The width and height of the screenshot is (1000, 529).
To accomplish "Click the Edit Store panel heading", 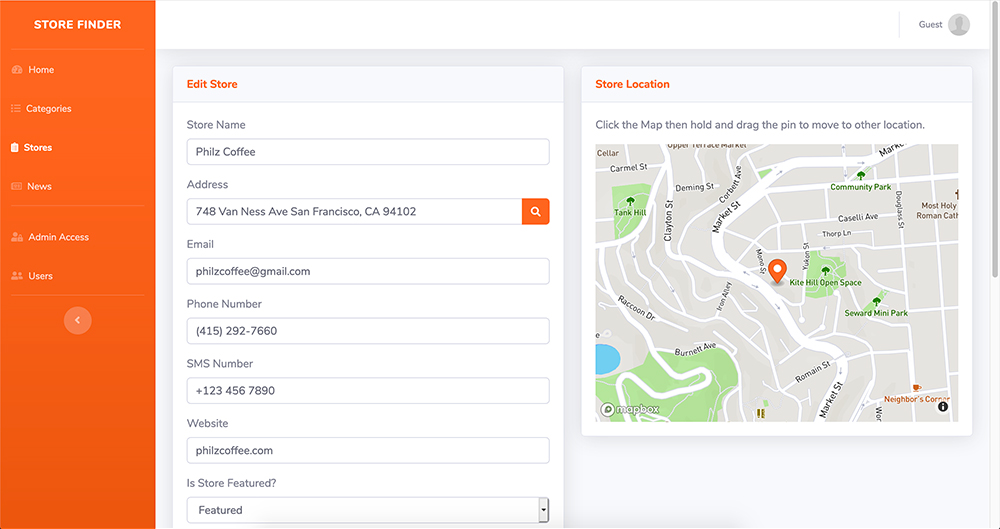I will [212, 84].
